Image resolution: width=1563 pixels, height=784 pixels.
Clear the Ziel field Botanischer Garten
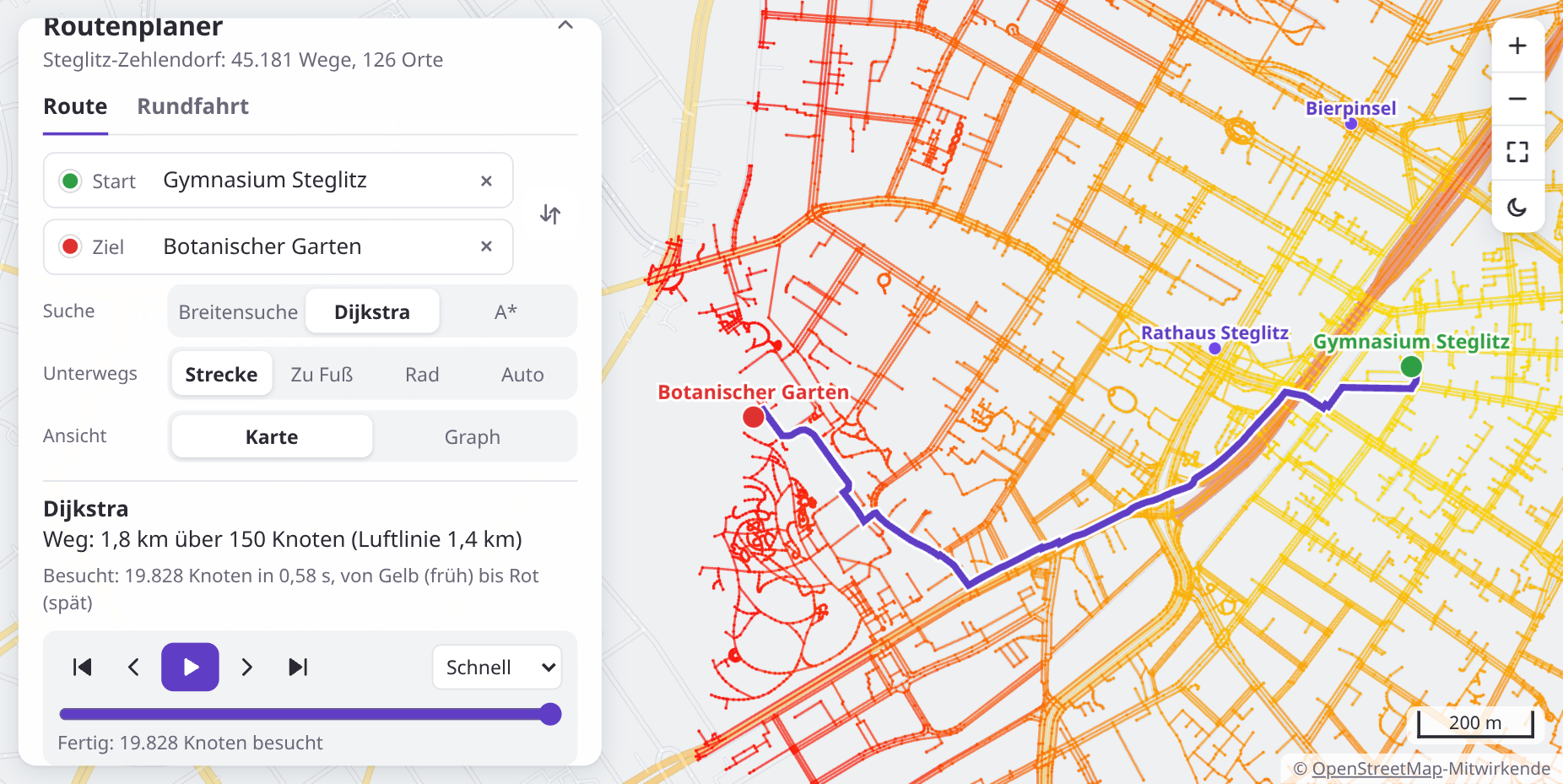486,246
